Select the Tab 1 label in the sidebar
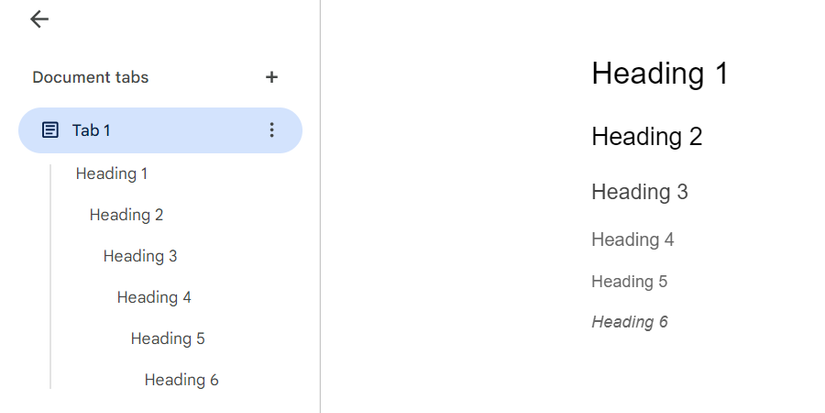Image resolution: width=825 pixels, height=413 pixels. (91, 130)
